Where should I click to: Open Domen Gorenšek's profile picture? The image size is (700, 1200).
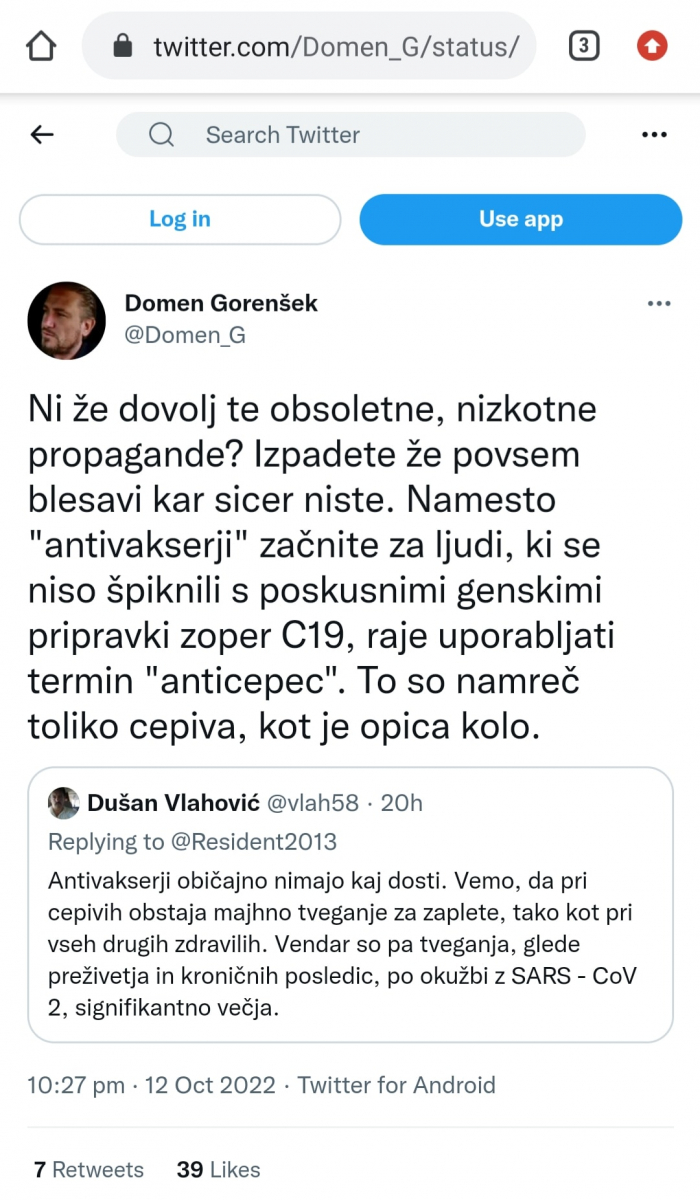[66, 320]
